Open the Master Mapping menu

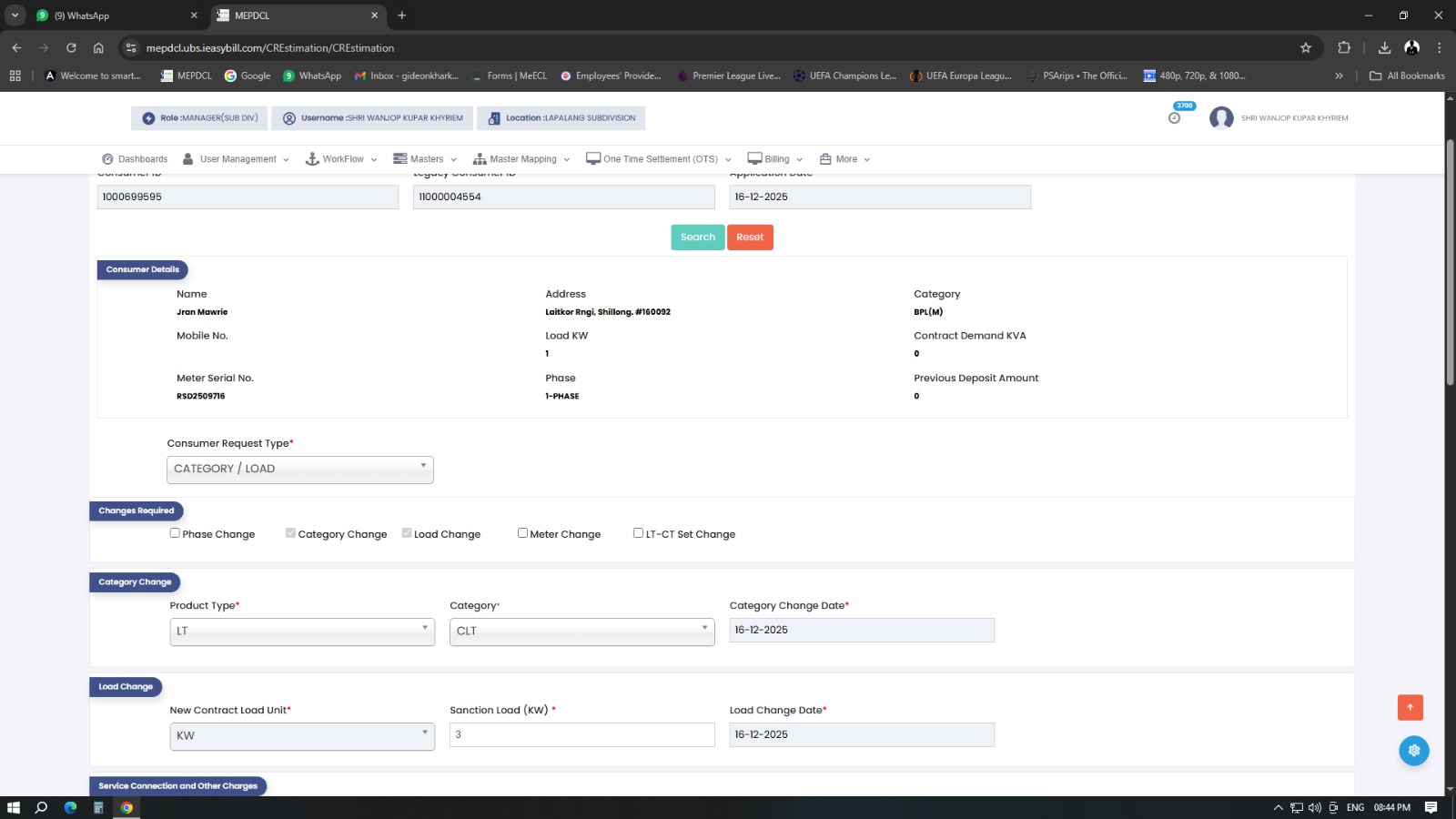[521, 159]
